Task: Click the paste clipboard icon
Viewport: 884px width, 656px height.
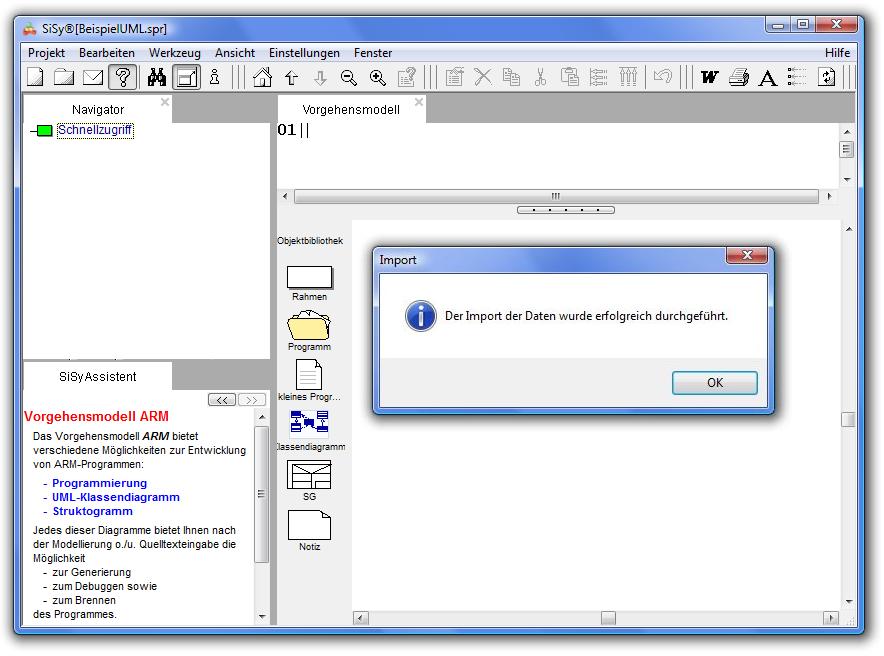Action: point(569,77)
